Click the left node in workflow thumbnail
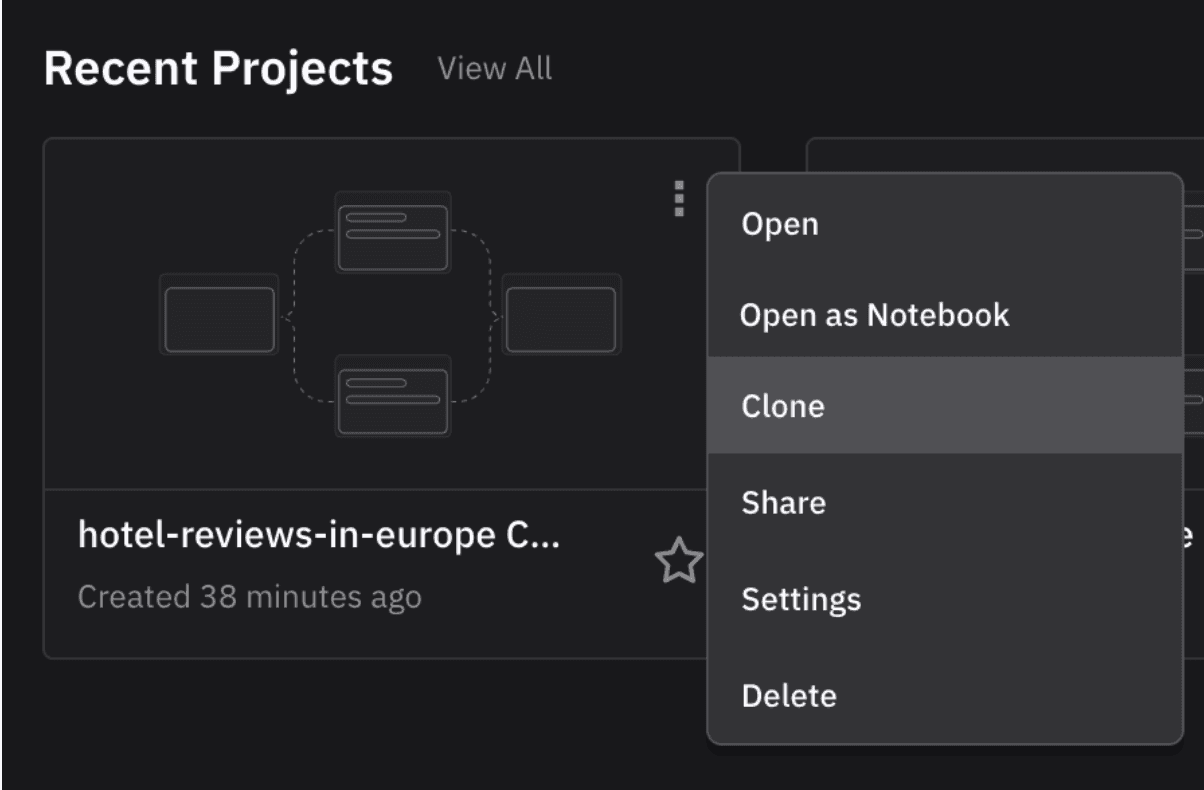The width and height of the screenshot is (1204, 790). tap(219, 319)
